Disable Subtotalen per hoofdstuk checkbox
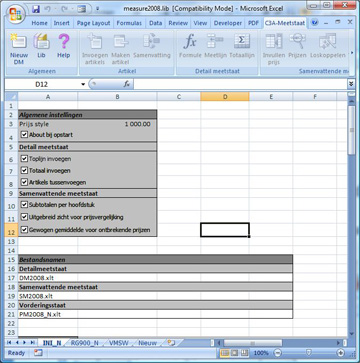360x363 pixels. tap(24, 204)
